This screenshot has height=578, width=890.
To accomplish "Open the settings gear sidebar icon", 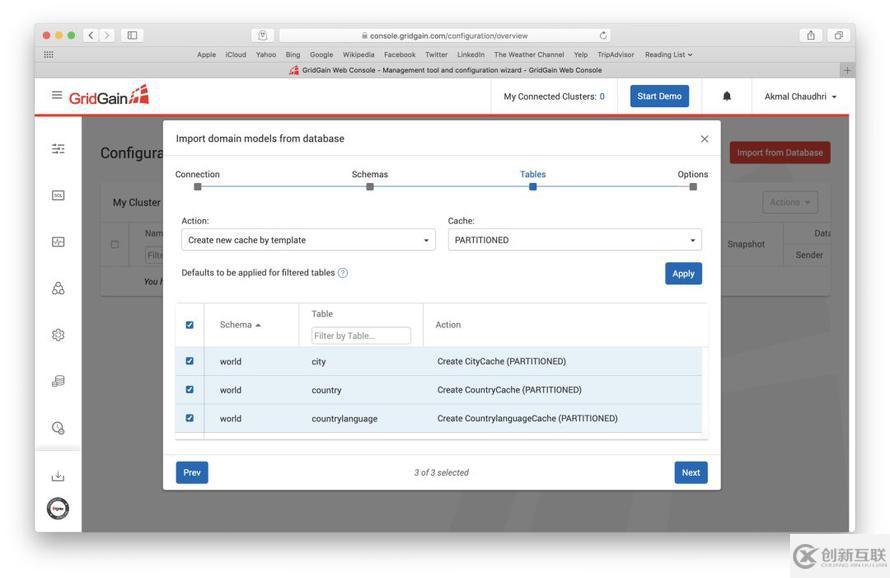I will (x=58, y=335).
